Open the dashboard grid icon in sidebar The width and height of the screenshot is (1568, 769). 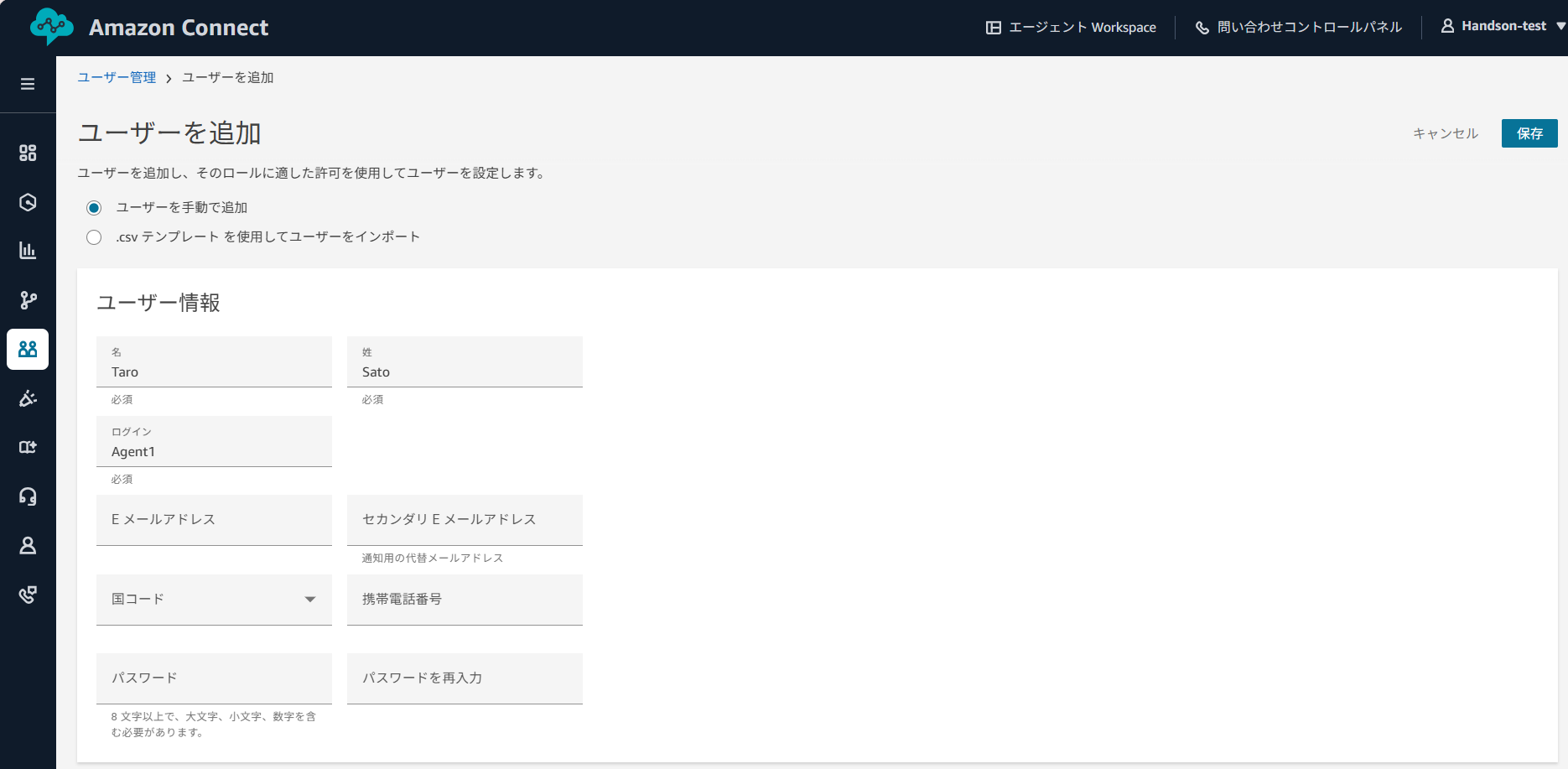[28, 153]
